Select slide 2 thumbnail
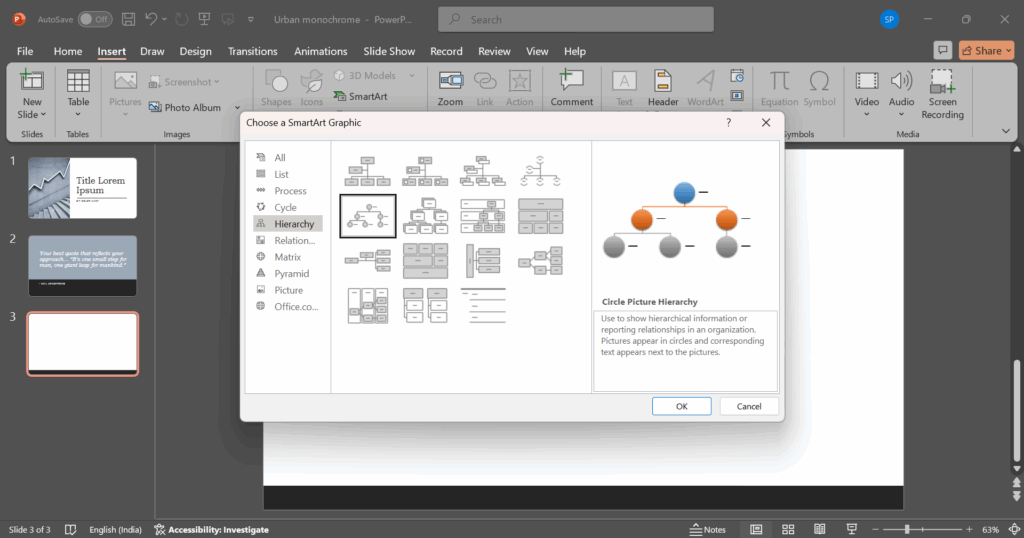The image size is (1024, 538). (82, 265)
